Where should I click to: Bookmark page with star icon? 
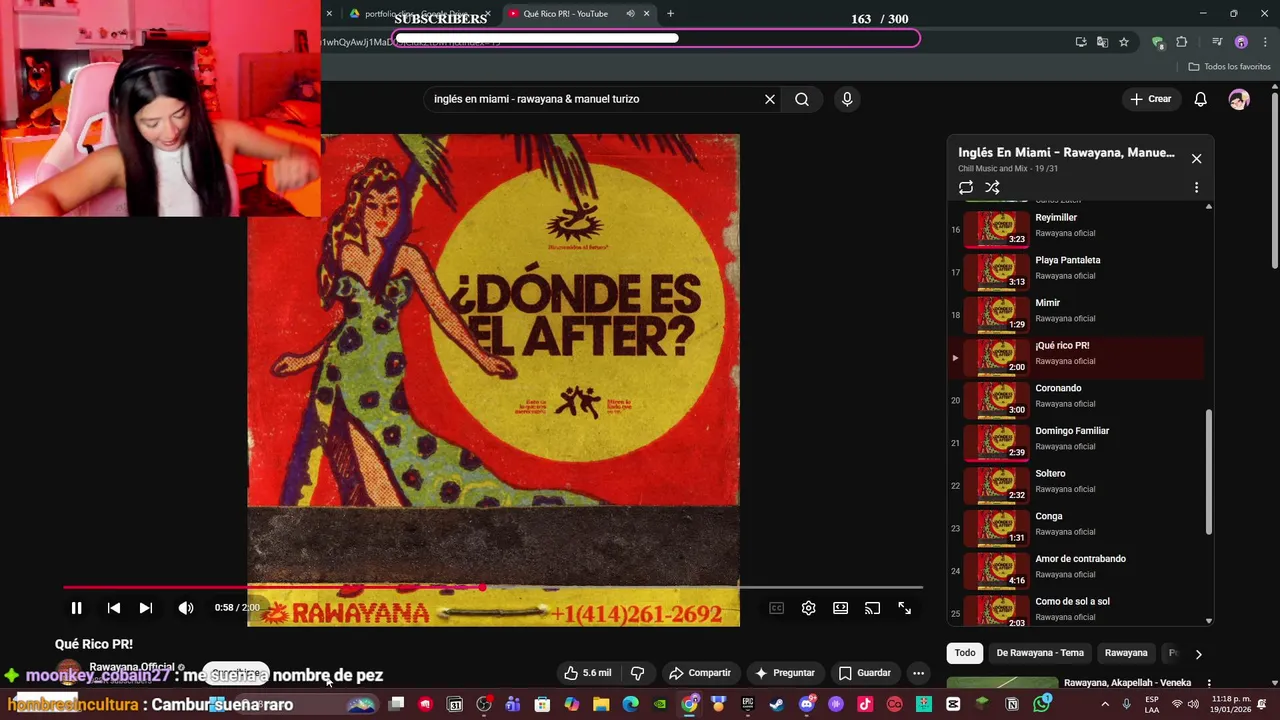1124,42
